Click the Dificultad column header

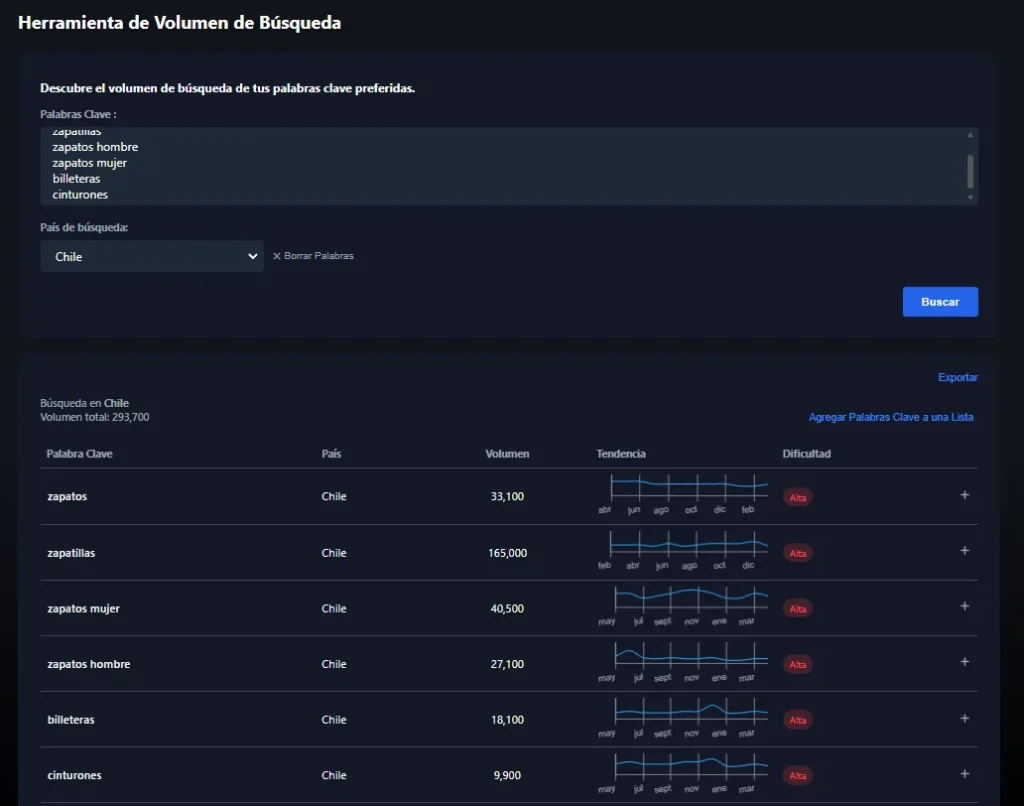(806, 454)
